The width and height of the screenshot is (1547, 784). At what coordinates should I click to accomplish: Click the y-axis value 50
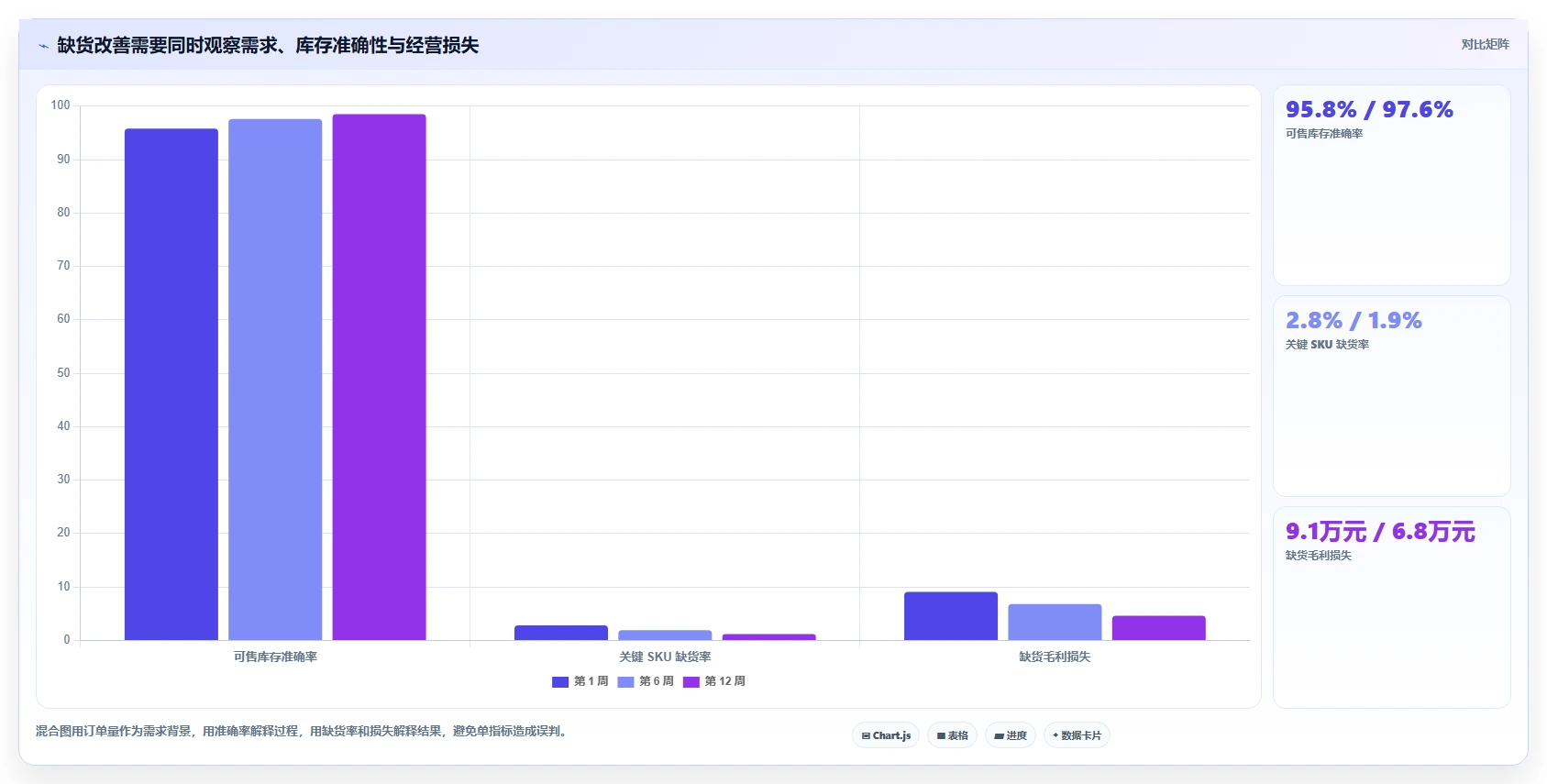[x=63, y=373]
